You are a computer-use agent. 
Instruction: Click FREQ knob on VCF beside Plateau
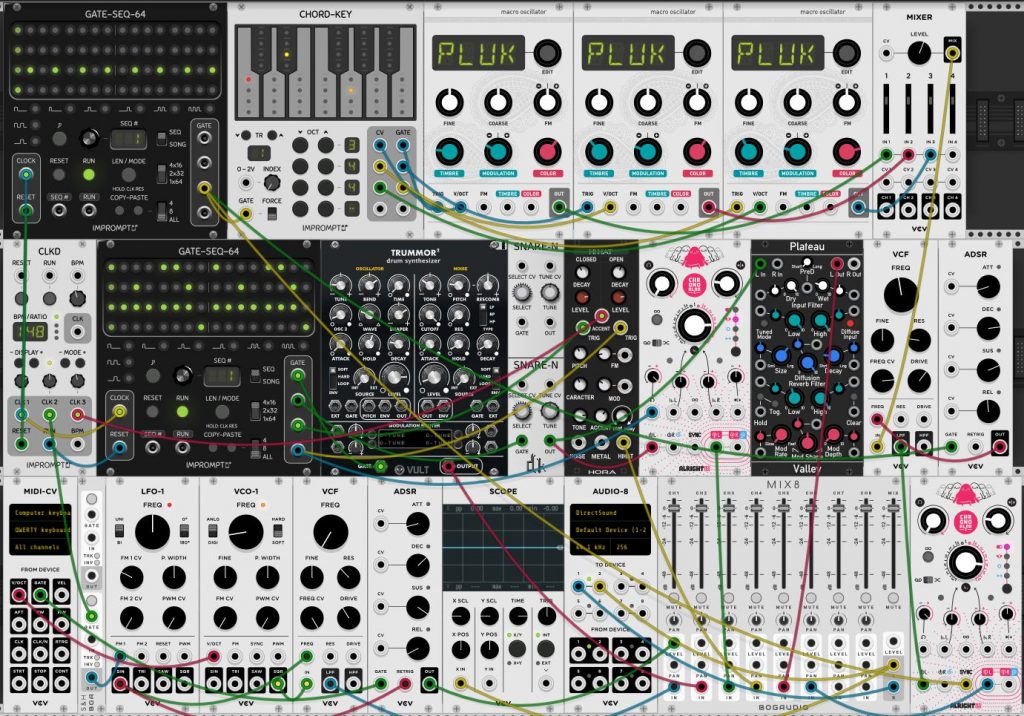point(900,295)
